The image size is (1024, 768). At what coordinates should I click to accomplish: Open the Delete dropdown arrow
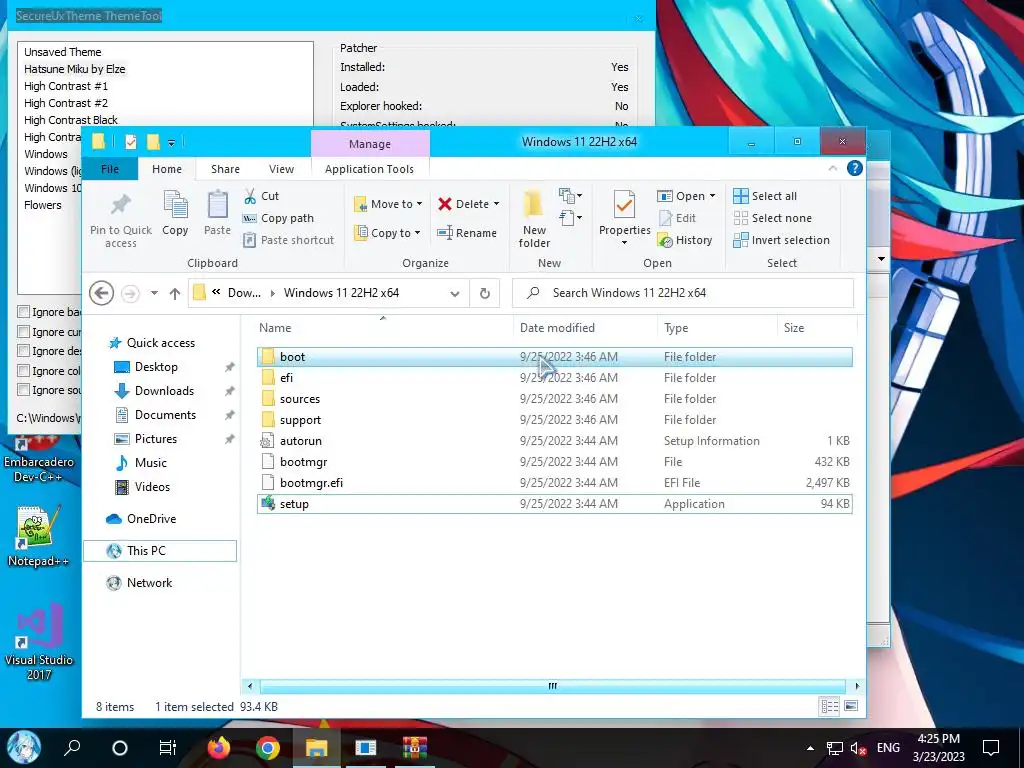pos(496,204)
